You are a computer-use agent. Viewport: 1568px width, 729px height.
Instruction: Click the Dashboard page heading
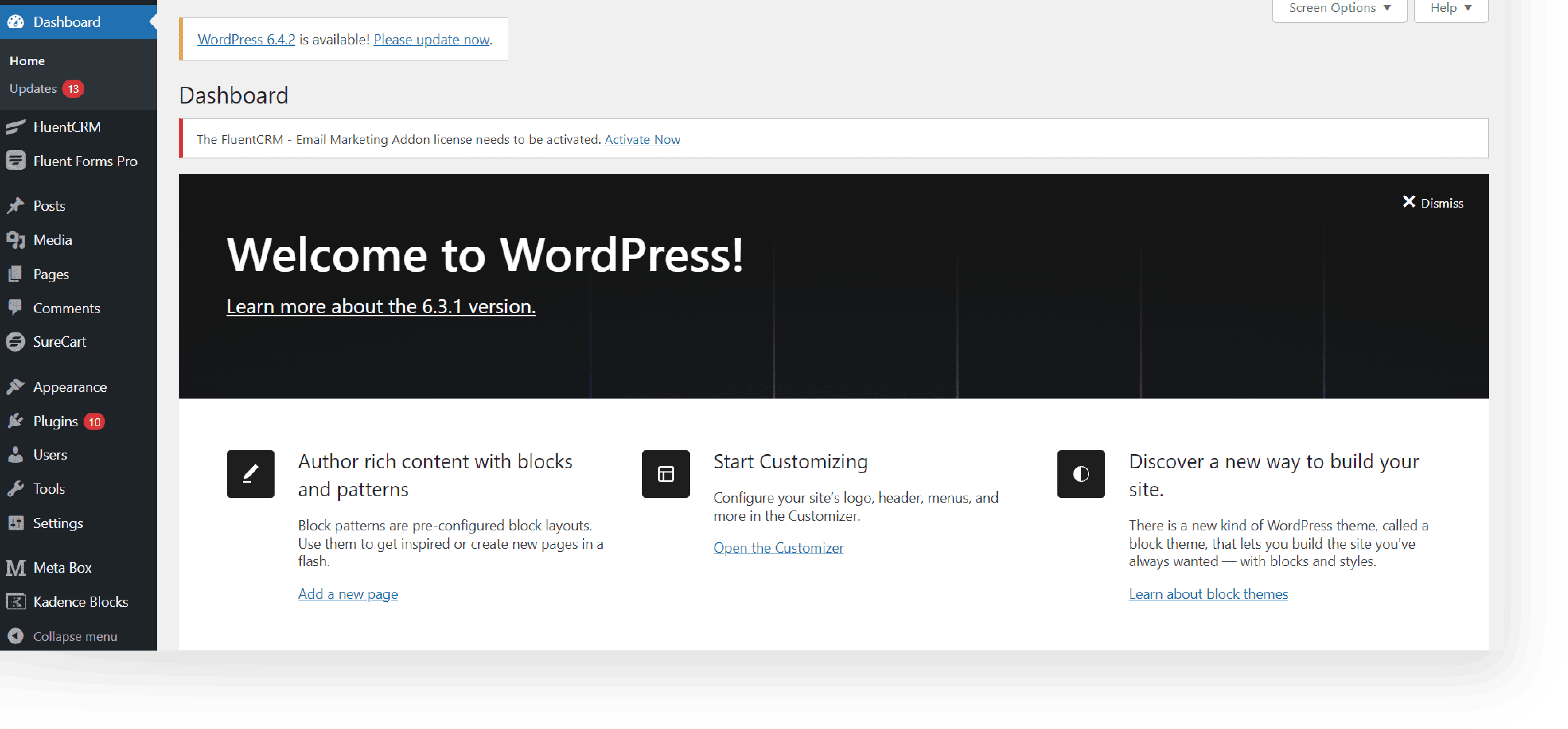pyautogui.click(x=234, y=96)
